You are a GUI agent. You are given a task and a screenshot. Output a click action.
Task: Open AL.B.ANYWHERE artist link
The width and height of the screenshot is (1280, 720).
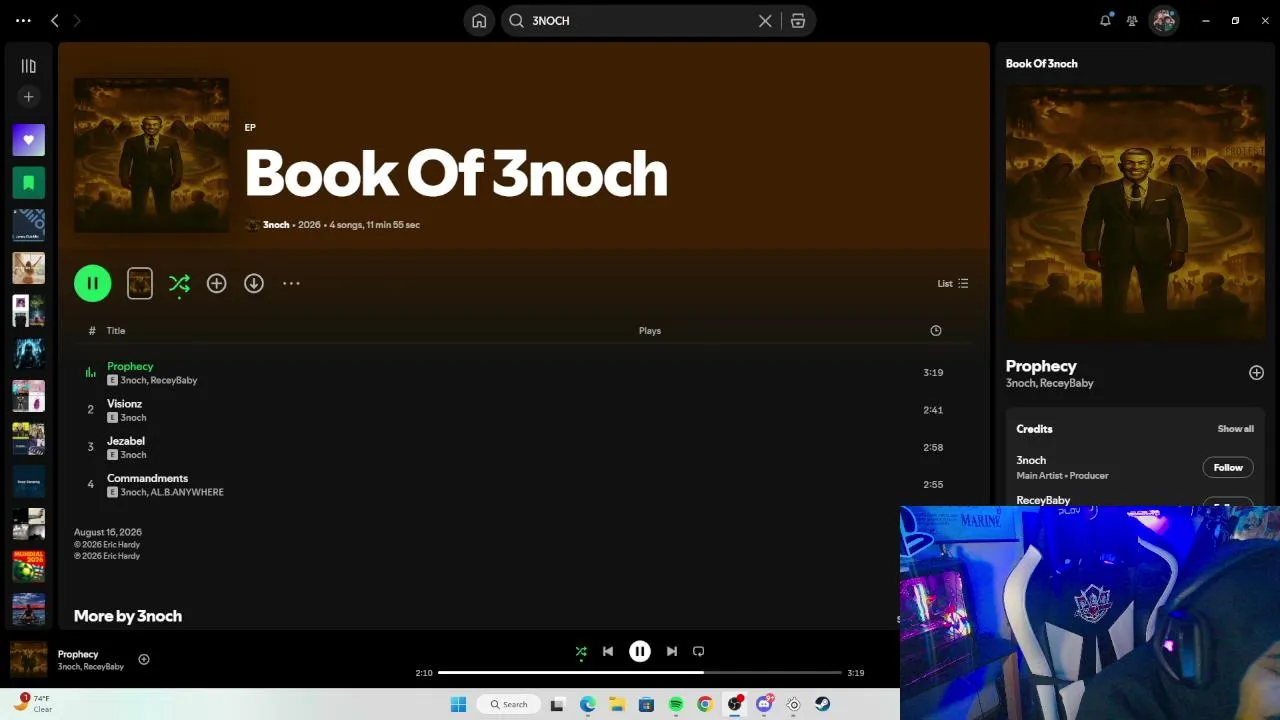point(187,493)
